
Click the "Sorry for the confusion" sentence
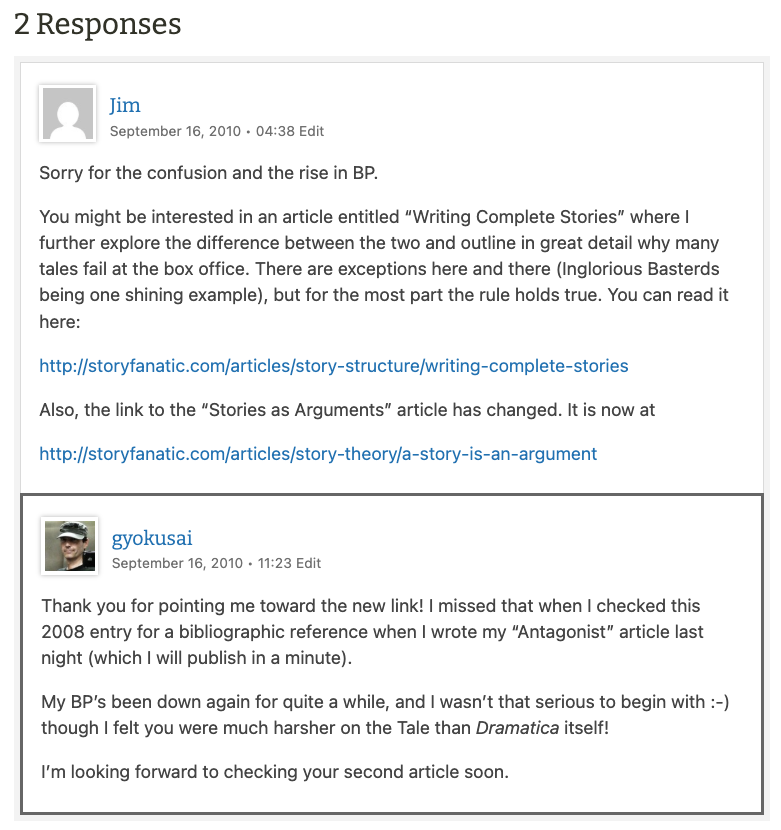(x=208, y=173)
